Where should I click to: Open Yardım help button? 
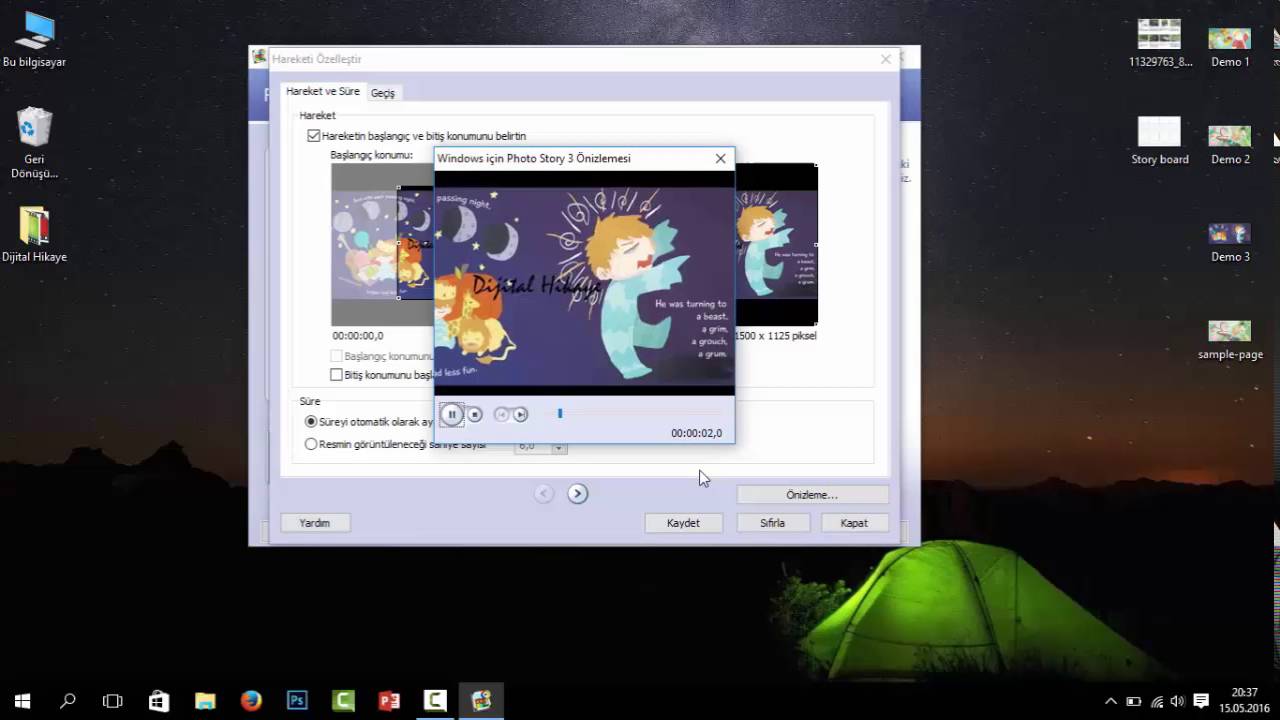pos(314,523)
